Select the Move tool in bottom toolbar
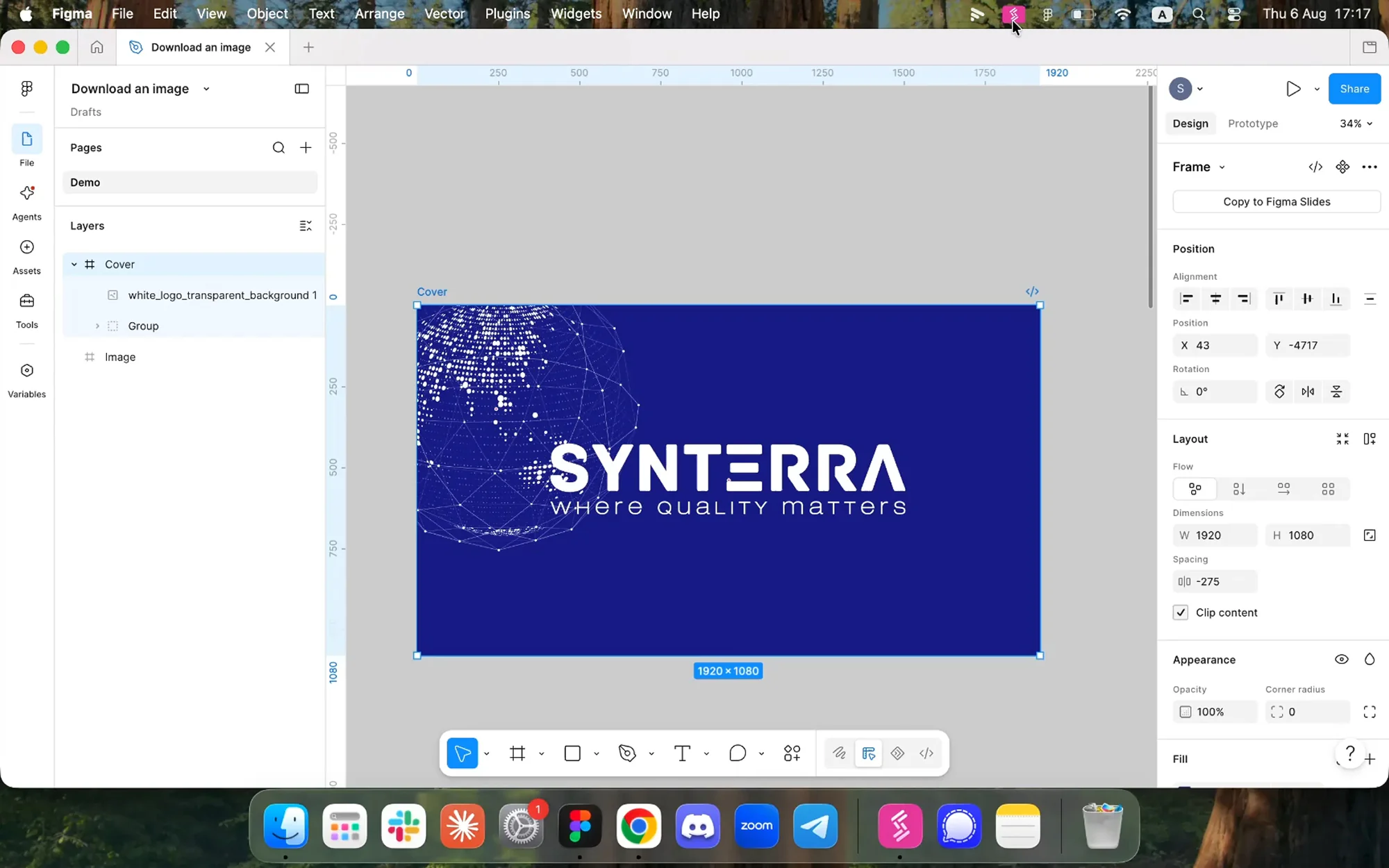Image resolution: width=1389 pixels, height=868 pixels. pyautogui.click(x=463, y=753)
